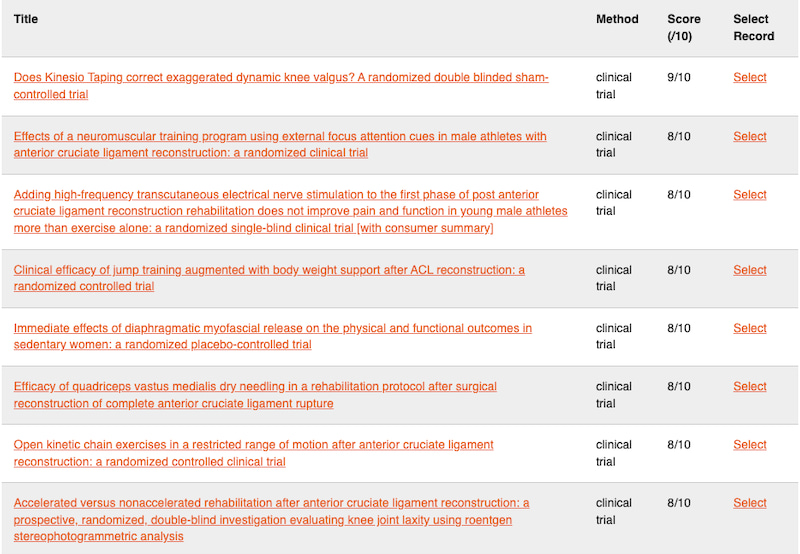Image resolution: width=800 pixels, height=554 pixels.
Task: Open the transcutaneous electrical nerve stimulation article
Action: coord(276,195)
